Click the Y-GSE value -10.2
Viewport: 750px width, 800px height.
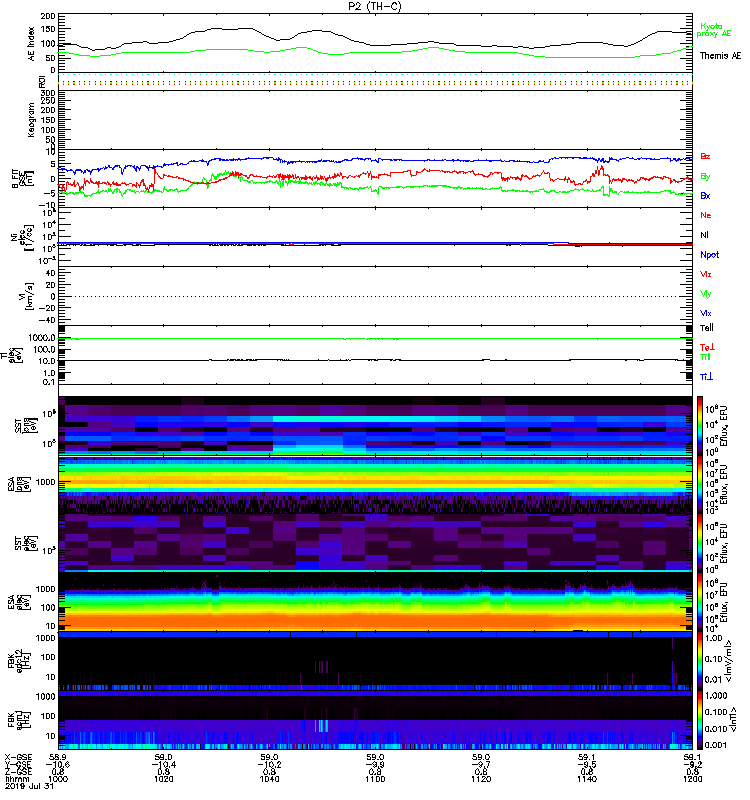pyautogui.click(x=269, y=765)
